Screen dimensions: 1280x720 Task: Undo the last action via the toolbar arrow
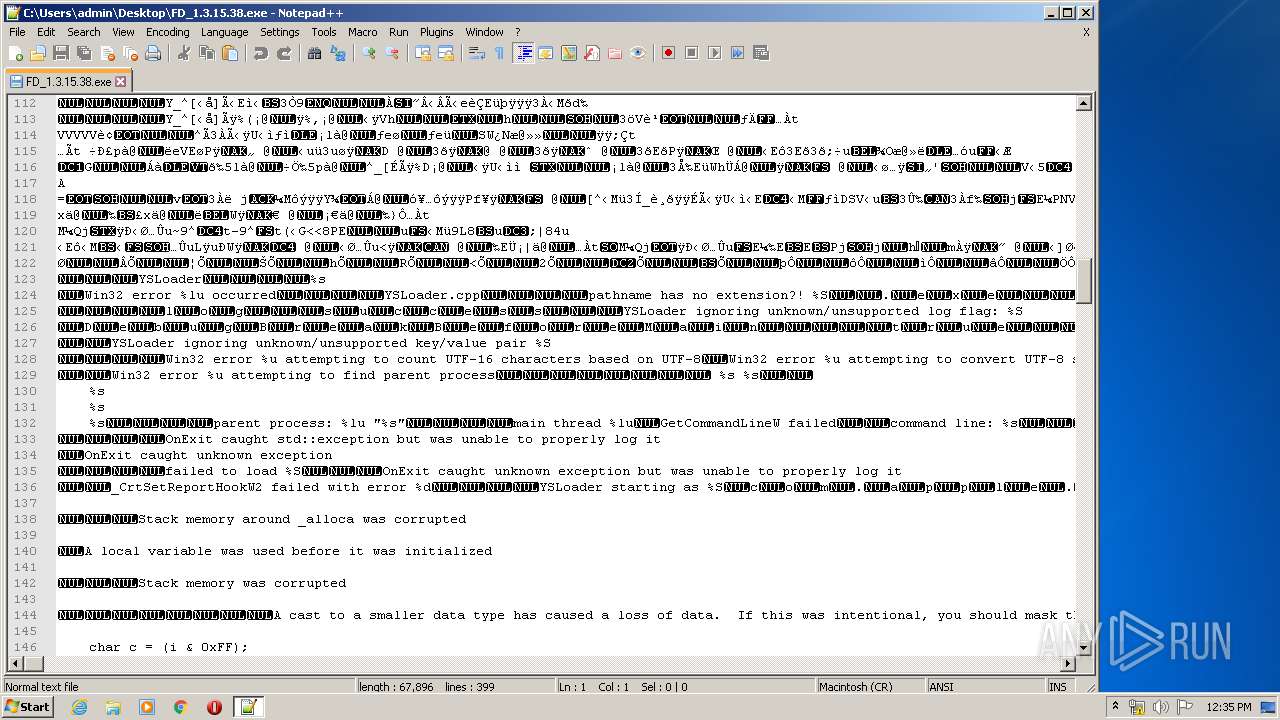261,53
